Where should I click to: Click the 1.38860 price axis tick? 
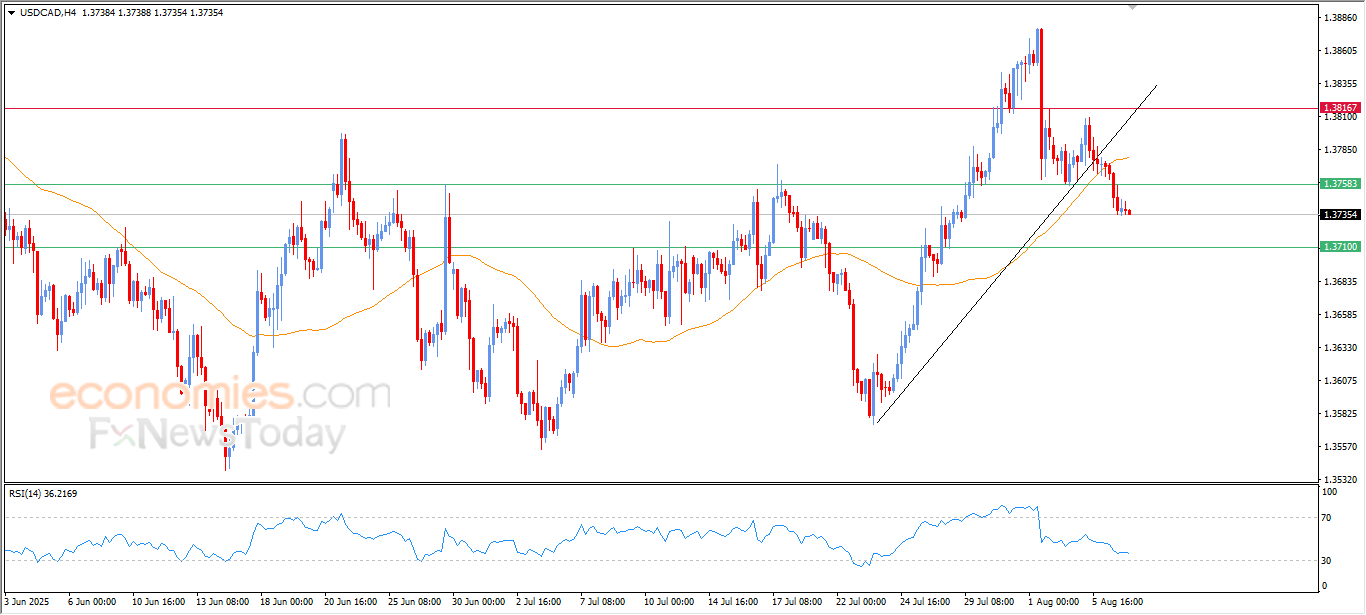1340,18
